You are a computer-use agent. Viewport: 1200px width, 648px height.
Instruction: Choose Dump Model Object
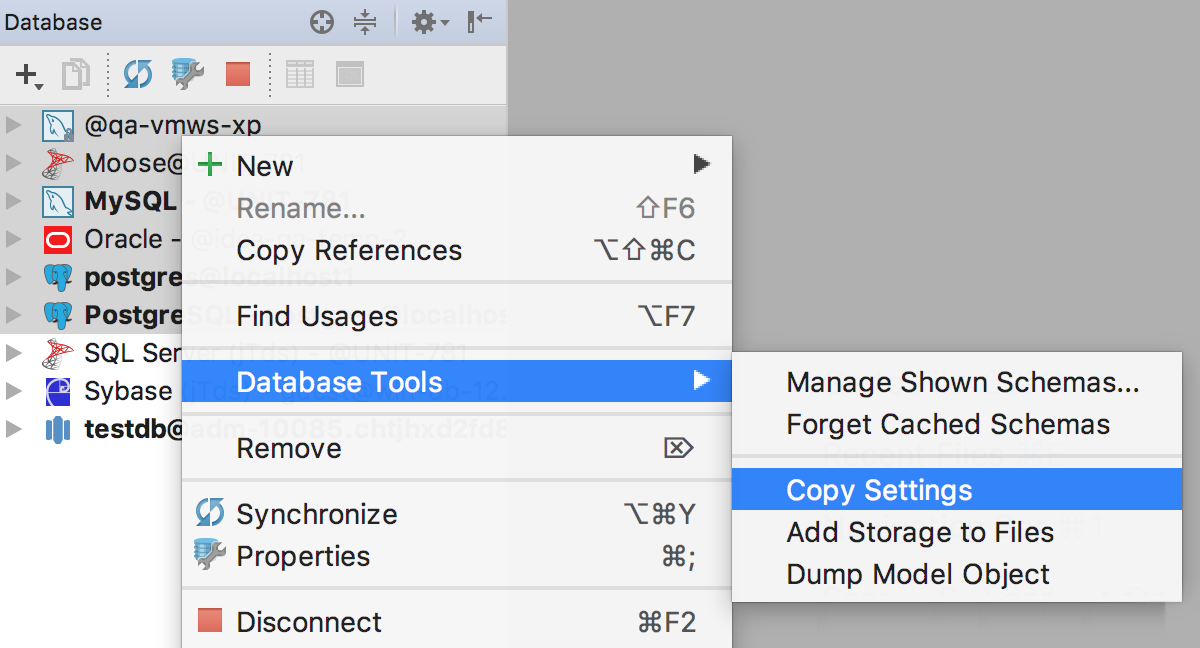pos(957,574)
